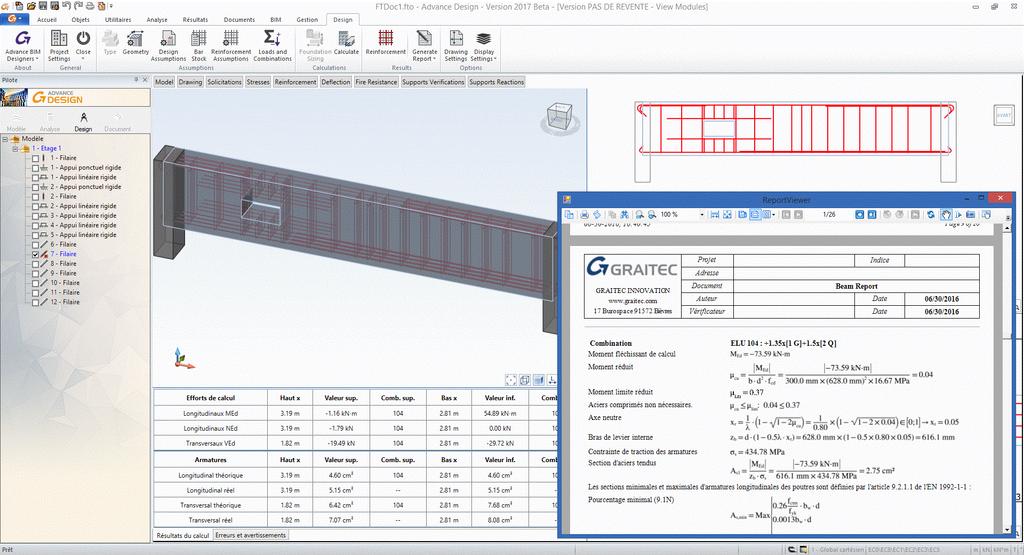Run Calculate in the ribbon
The height and width of the screenshot is (555, 1024).
346,43
